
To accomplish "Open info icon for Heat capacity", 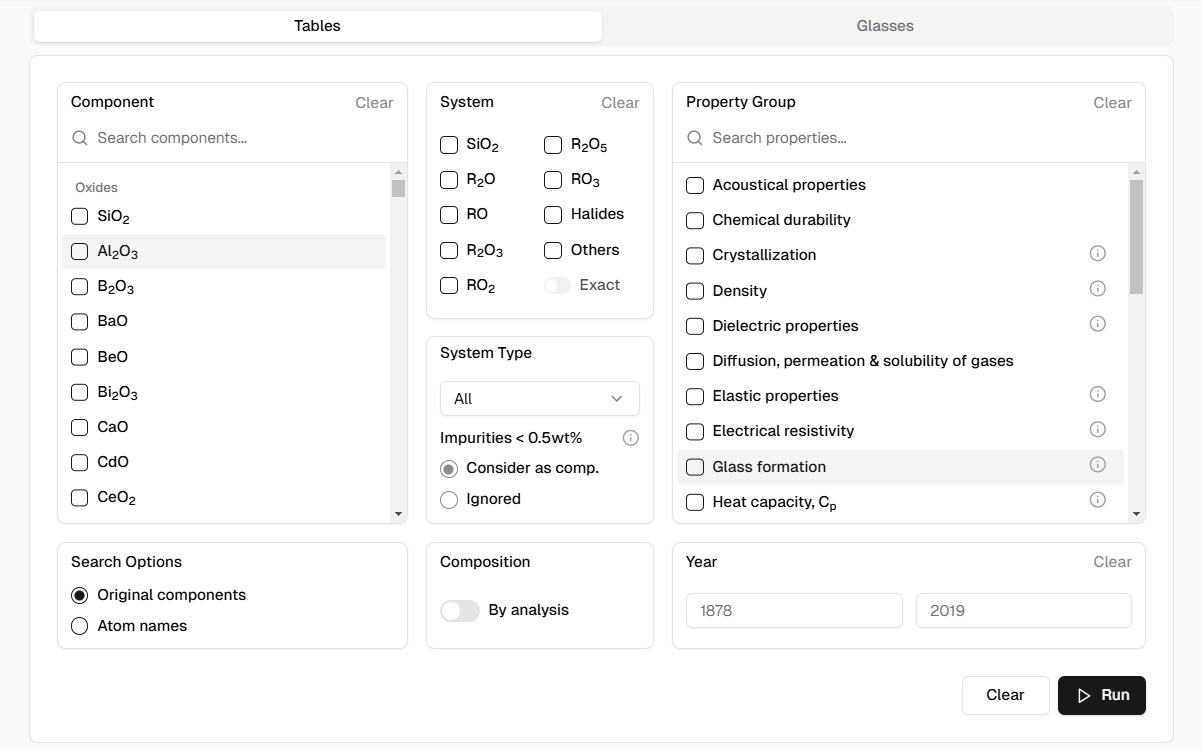I will click(x=1097, y=500).
